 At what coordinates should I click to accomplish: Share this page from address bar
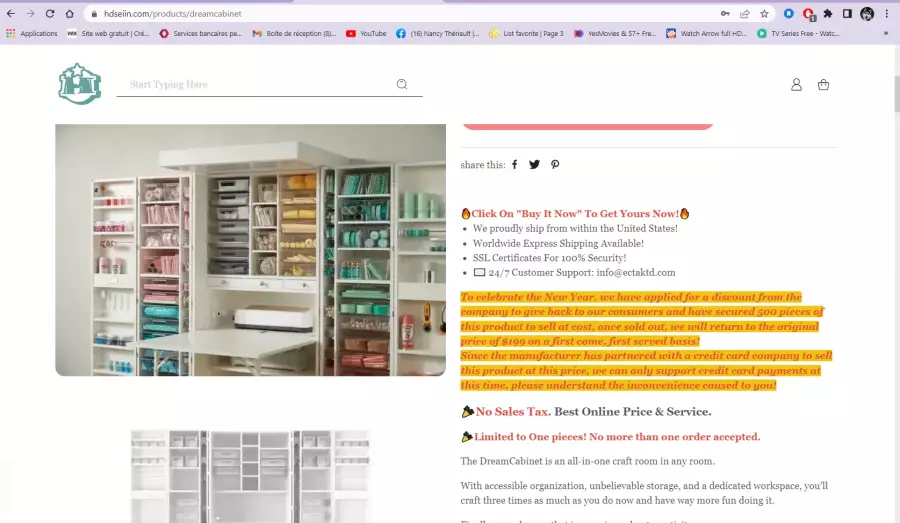click(744, 14)
